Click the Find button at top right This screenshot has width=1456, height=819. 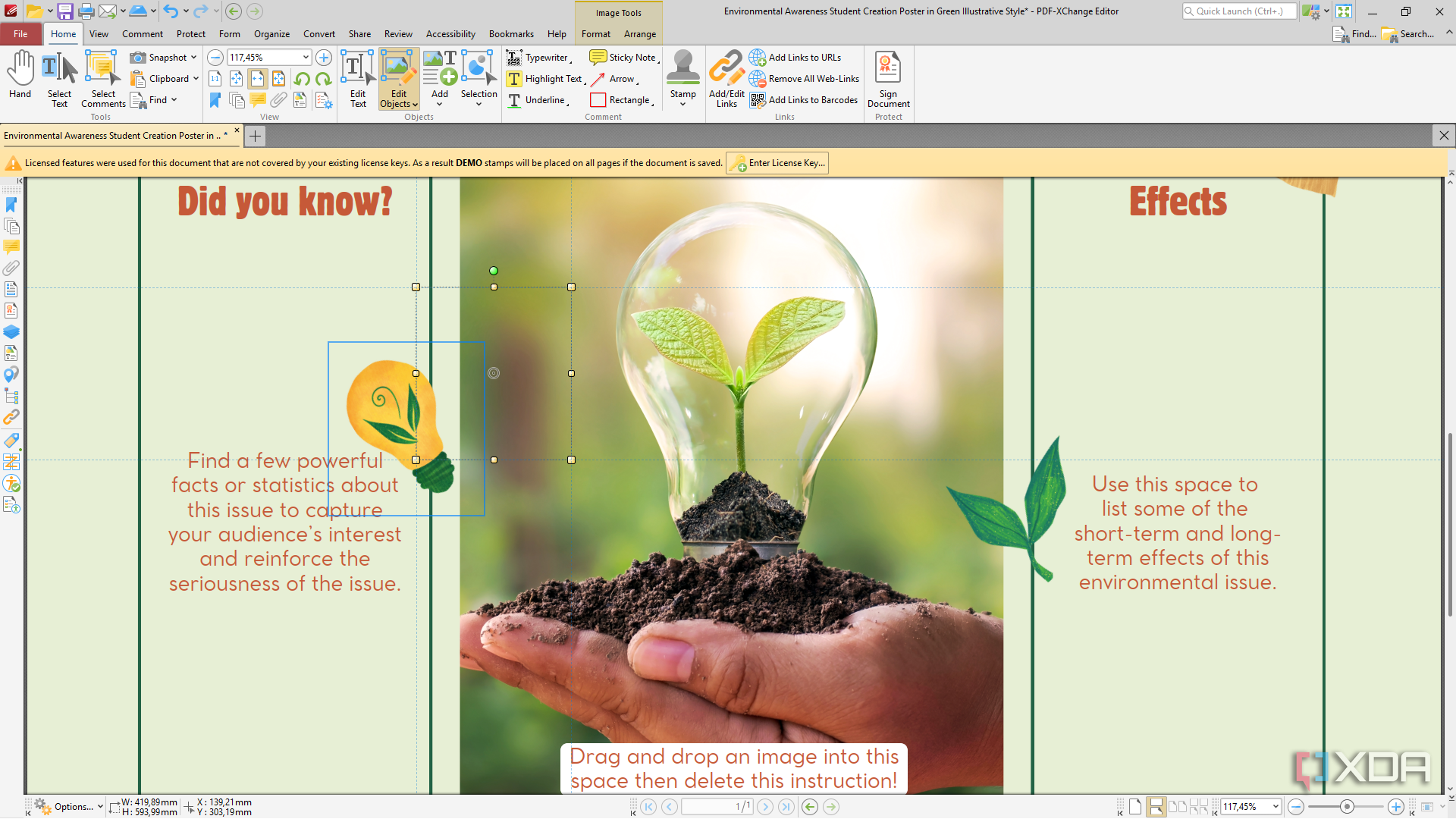pos(1355,34)
